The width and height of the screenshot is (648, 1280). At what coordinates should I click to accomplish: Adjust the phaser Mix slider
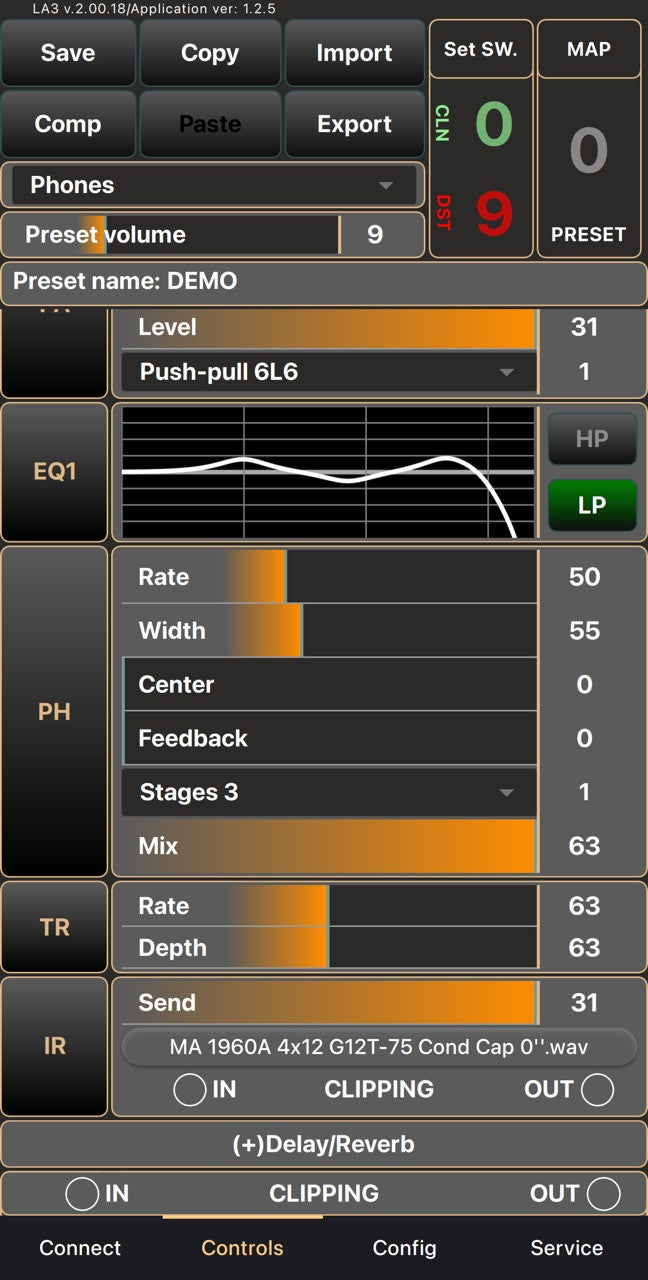(x=329, y=846)
